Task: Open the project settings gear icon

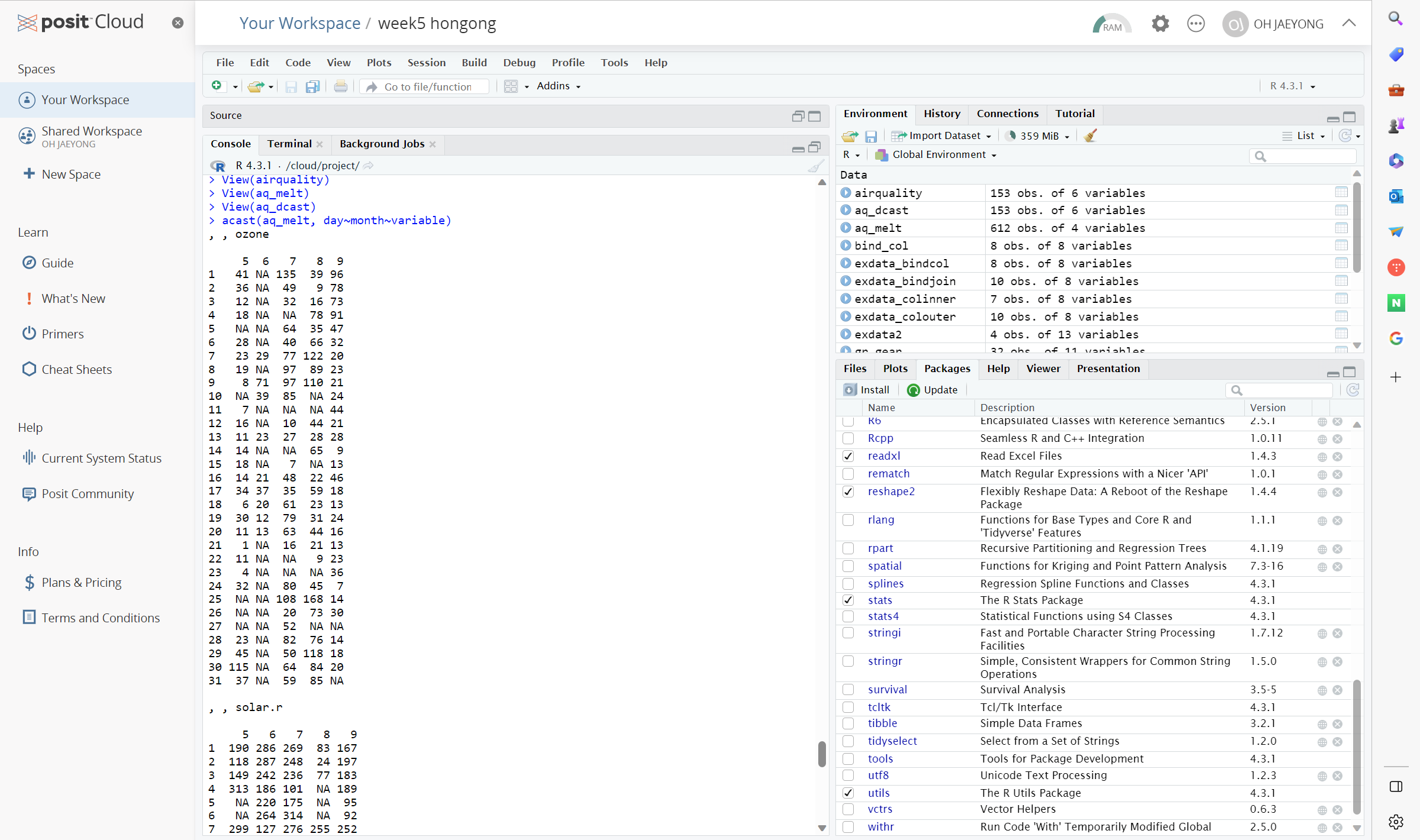Action: (1160, 24)
